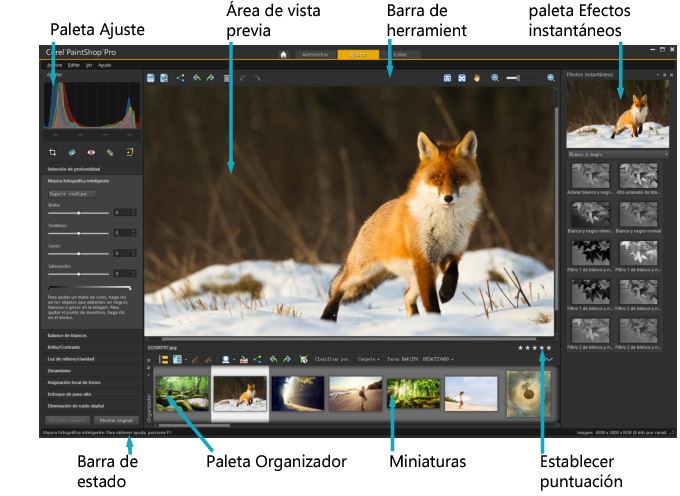Click the Share icon in the preview toolbar
680x496 pixels.
(x=181, y=77)
